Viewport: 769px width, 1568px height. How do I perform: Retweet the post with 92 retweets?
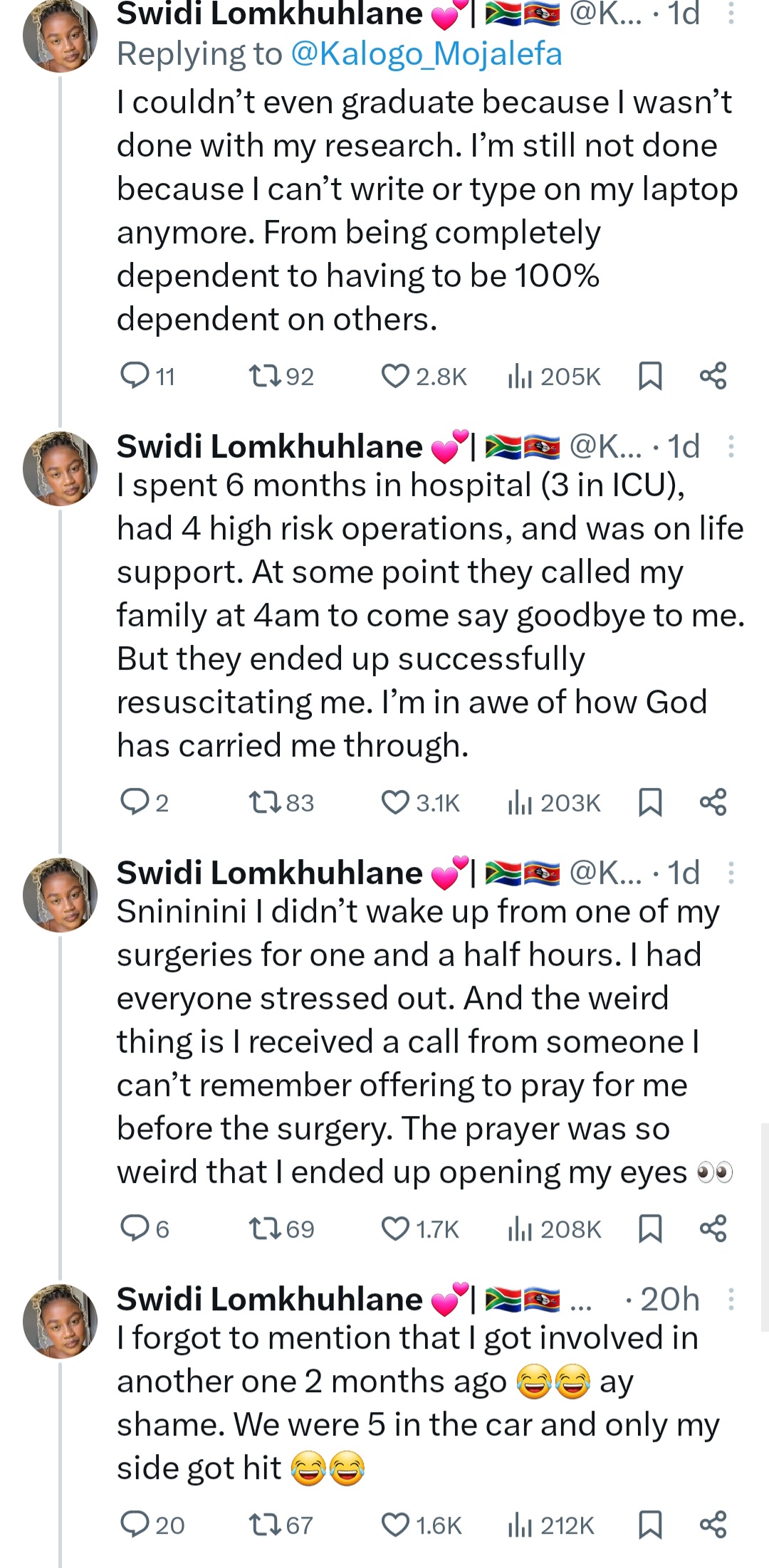(x=265, y=375)
